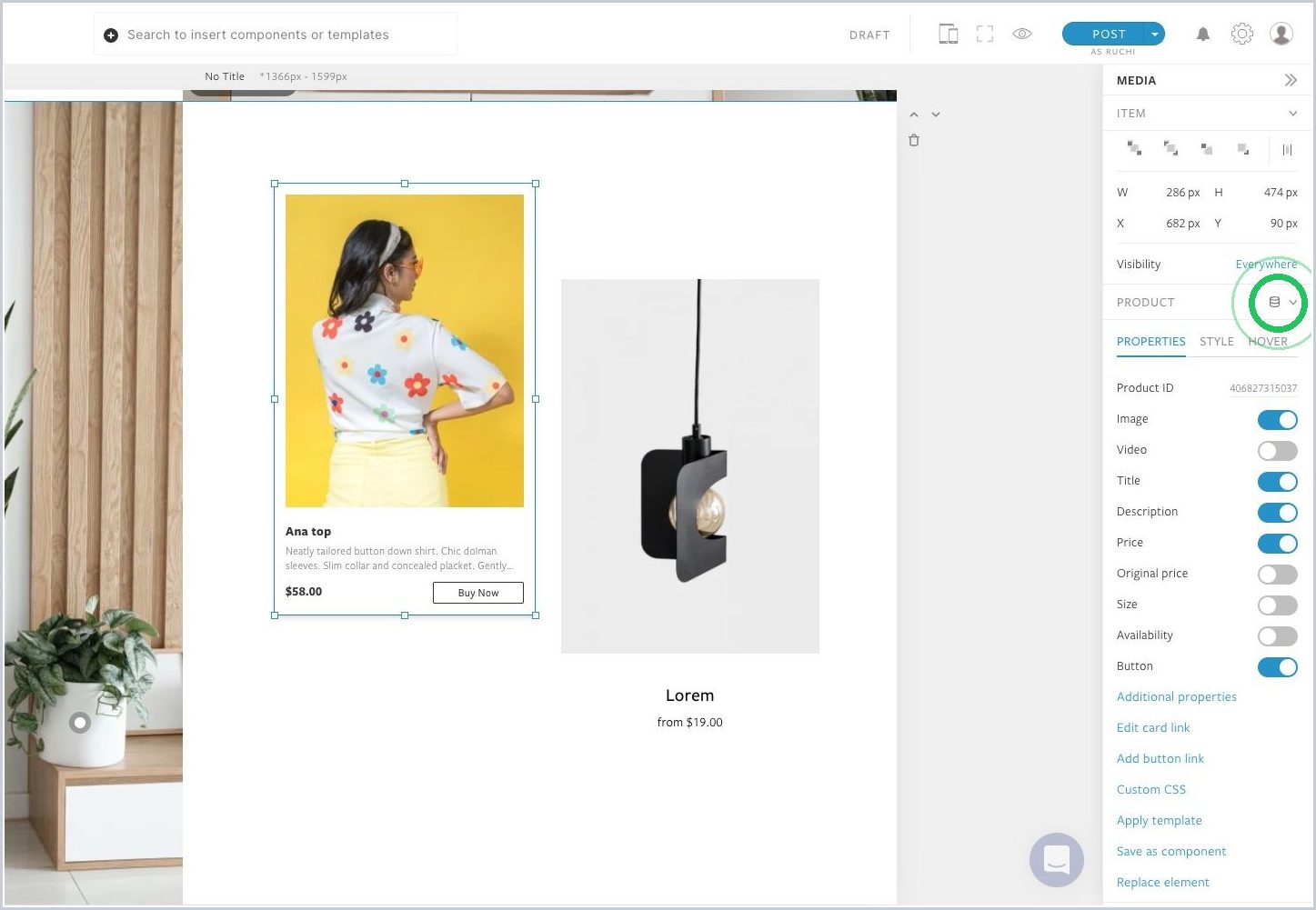Open the POST button dropdown arrow

tap(1154, 34)
